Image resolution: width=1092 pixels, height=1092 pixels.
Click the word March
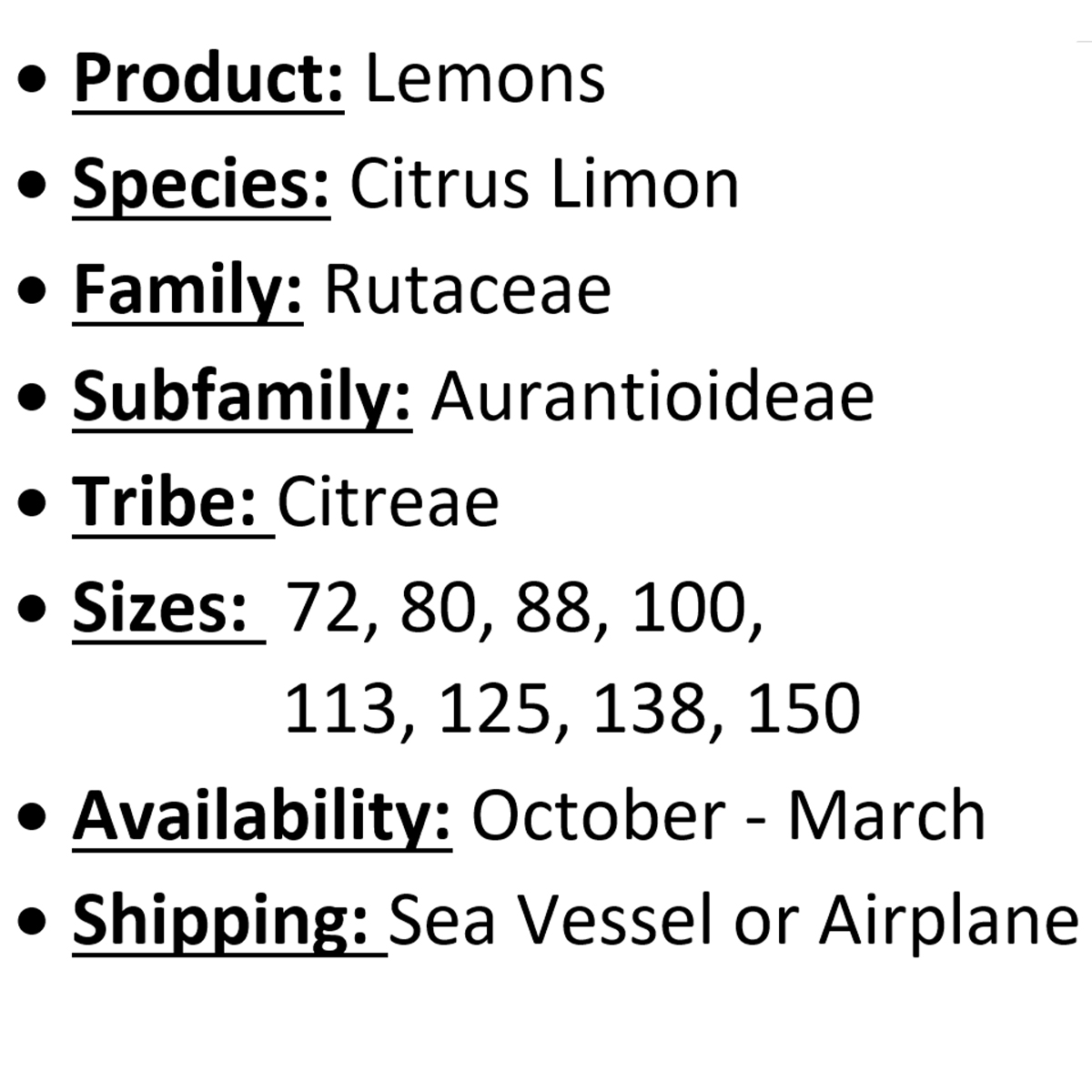(x=886, y=815)
